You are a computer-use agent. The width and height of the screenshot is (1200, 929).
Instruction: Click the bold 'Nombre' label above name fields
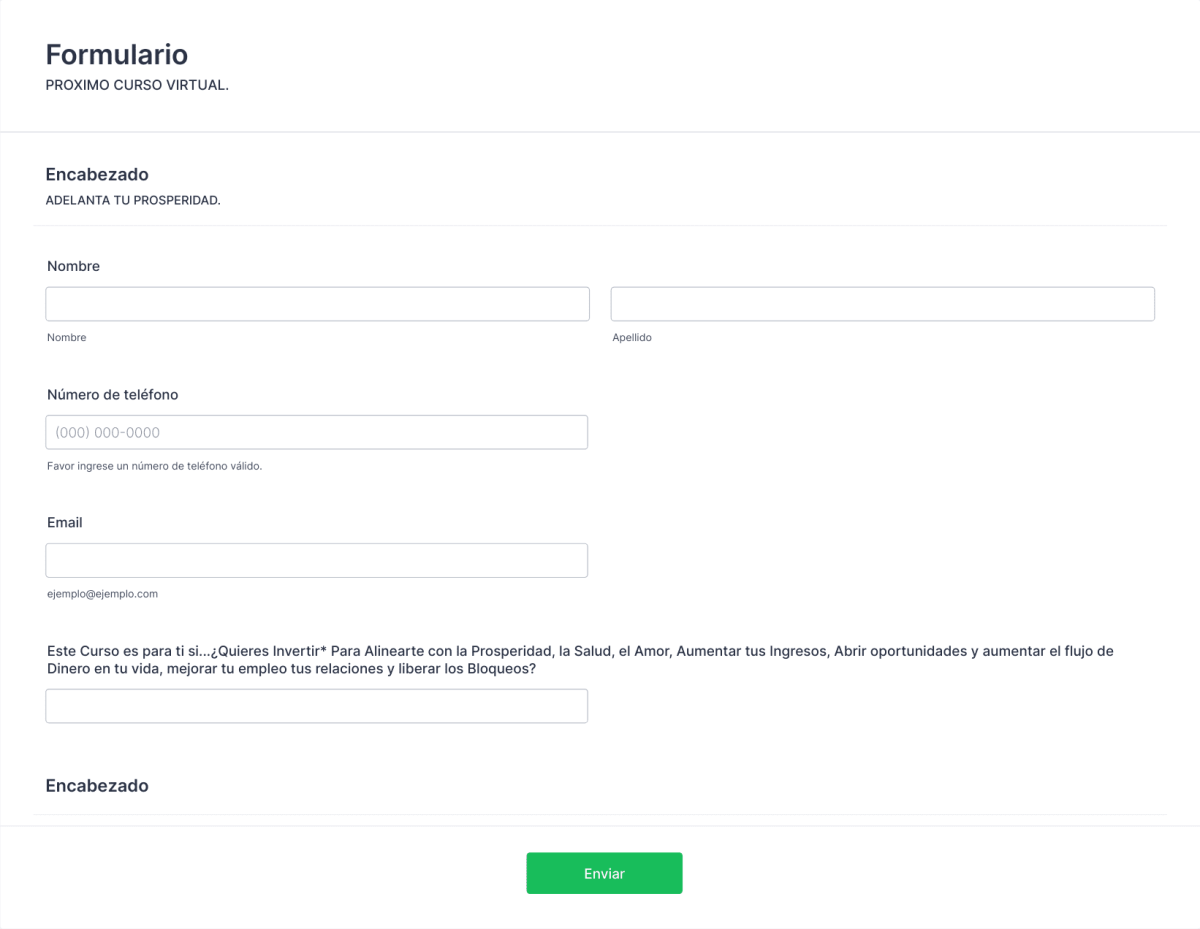click(73, 266)
